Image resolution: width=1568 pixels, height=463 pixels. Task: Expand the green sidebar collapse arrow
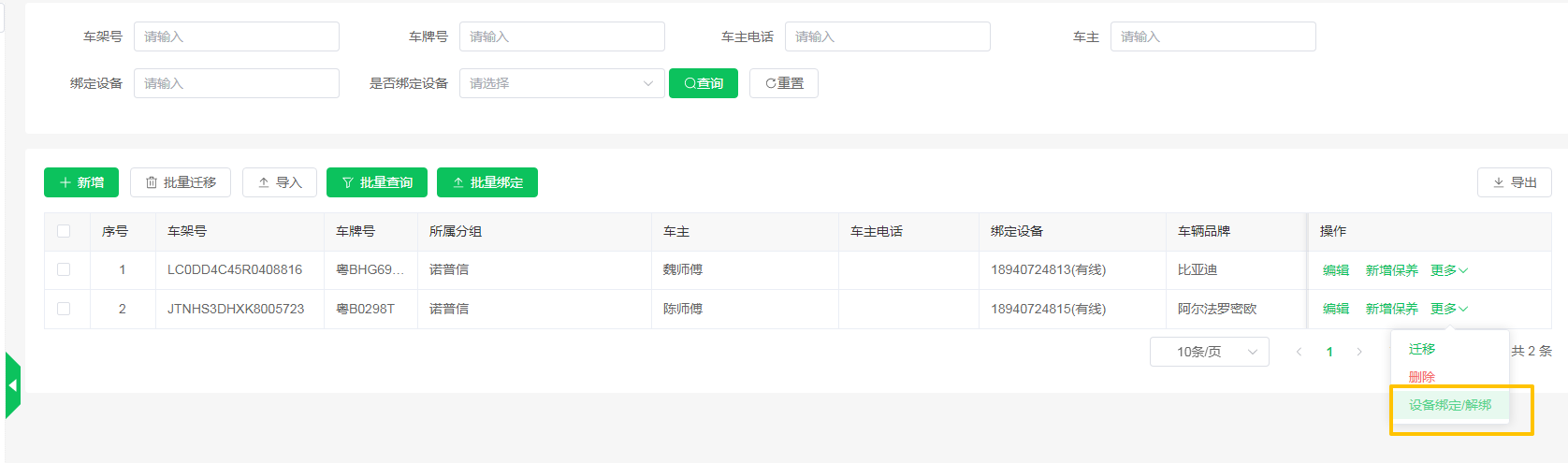(12, 385)
